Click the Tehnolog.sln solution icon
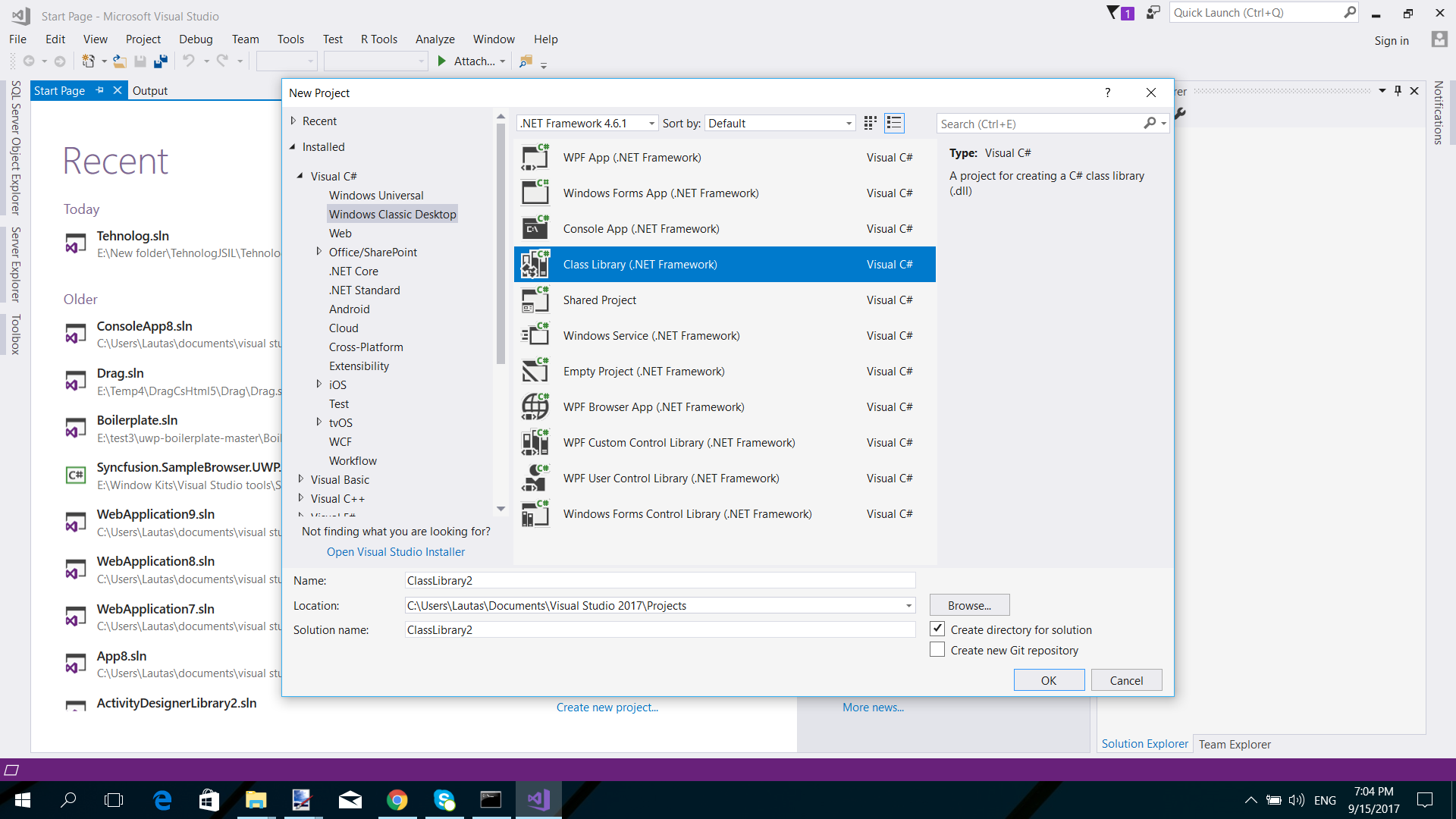Viewport: 1456px width, 819px height. pyautogui.click(x=76, y=244)
